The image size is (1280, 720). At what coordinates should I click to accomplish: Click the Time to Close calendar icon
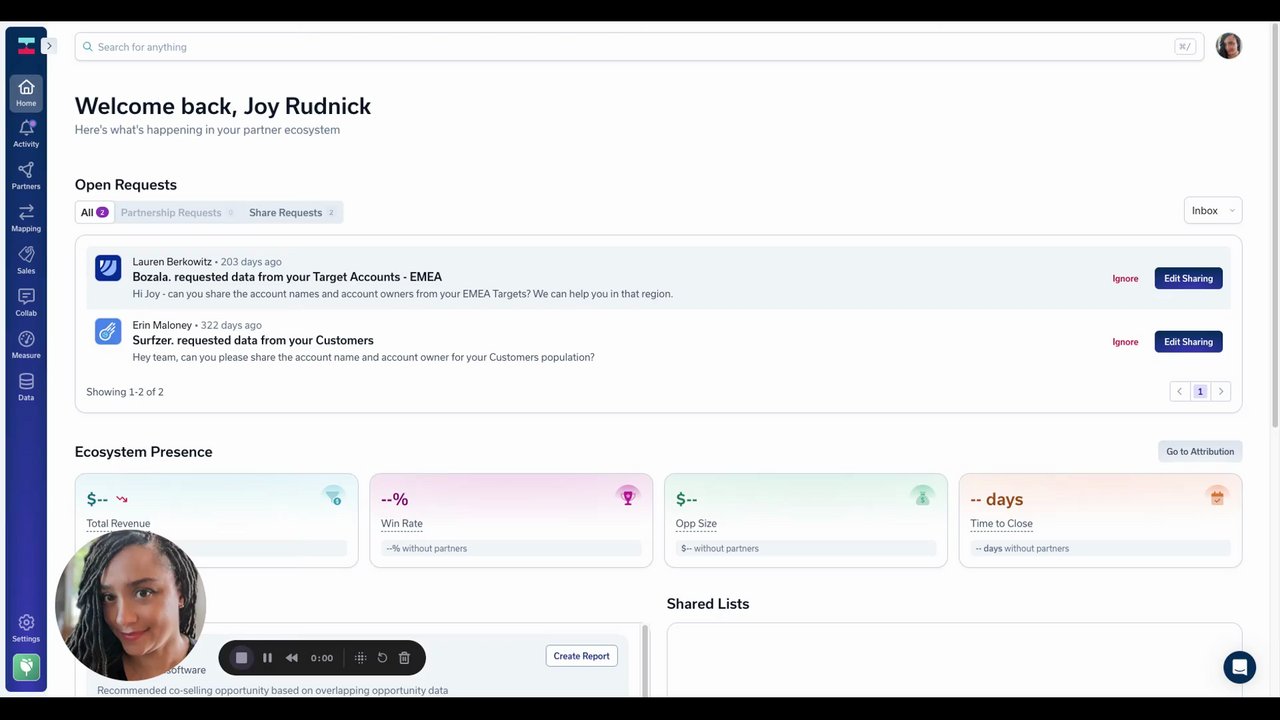point(1217,496)
